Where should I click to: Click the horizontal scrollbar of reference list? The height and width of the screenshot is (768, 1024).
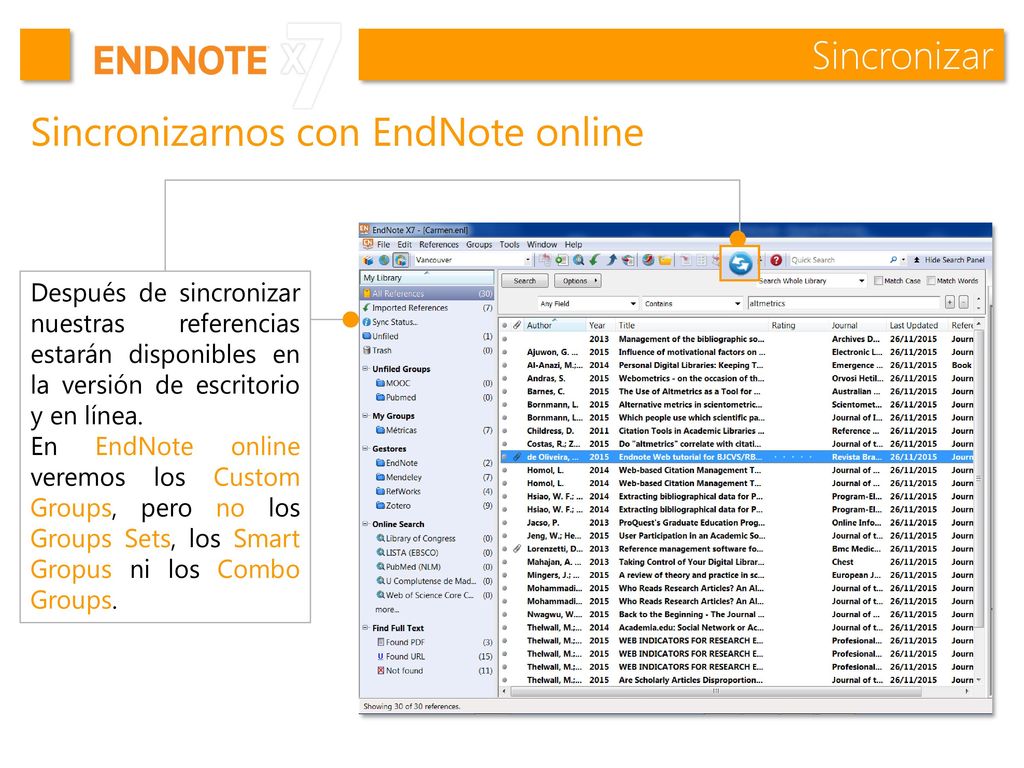716,691
